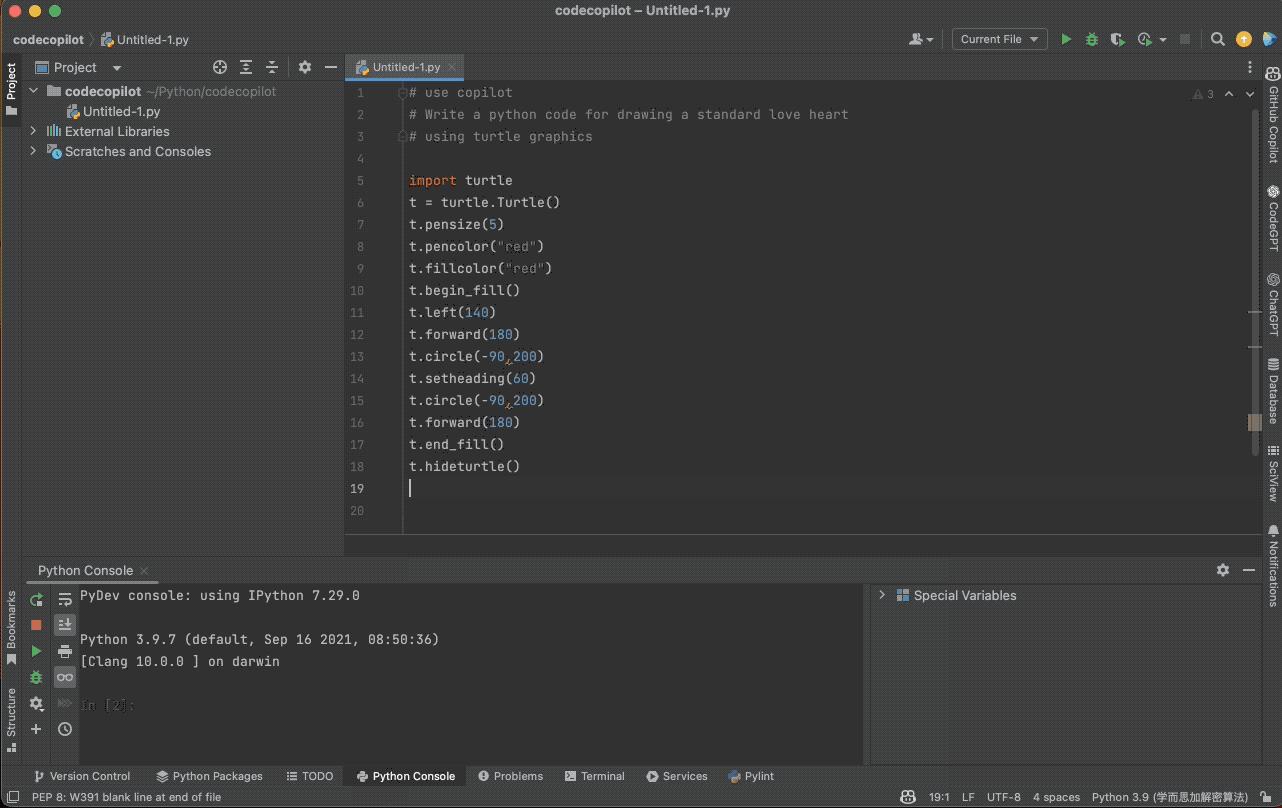The image size is (1282, 808).
Task: Open Search Everywhere magnifier icon
Action: pyautogui.click(x=1217, y=40)
